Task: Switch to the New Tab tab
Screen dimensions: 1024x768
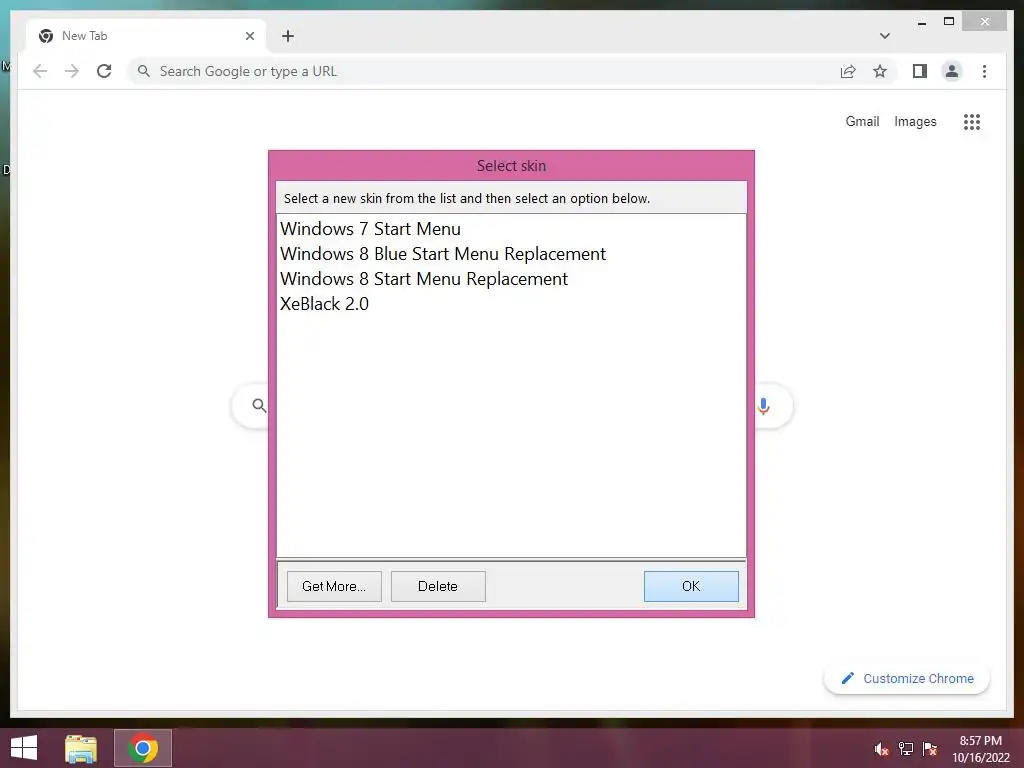Action: (146, 36)
